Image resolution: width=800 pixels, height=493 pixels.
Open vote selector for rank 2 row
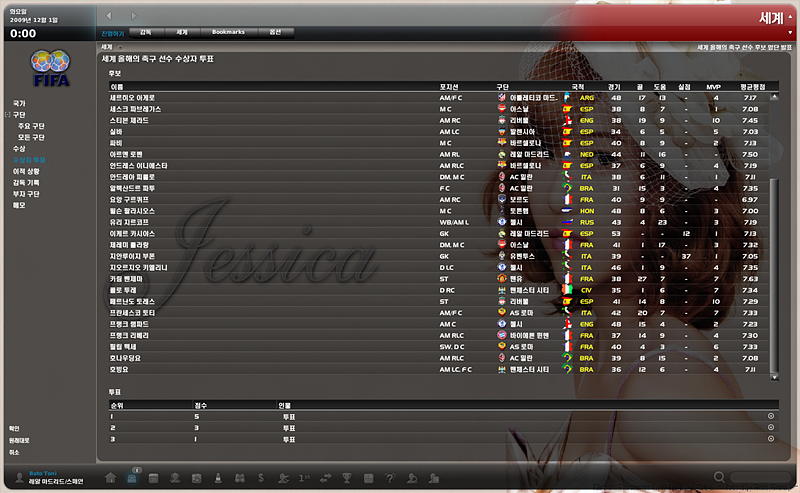coord(771,427)
